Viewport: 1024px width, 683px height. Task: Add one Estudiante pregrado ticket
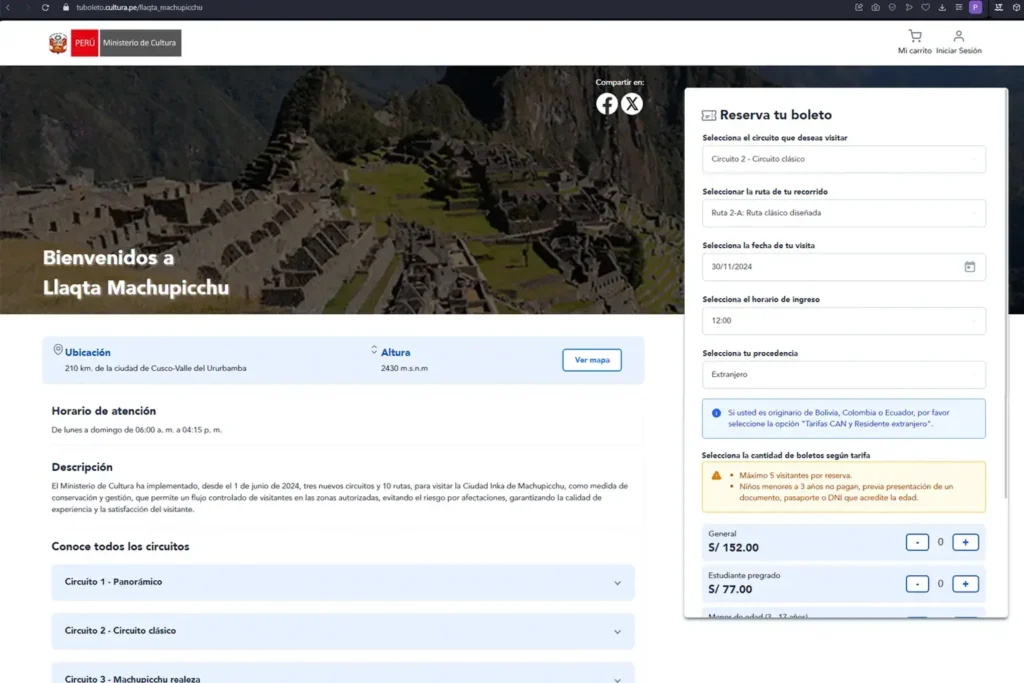tap(965, 584)
